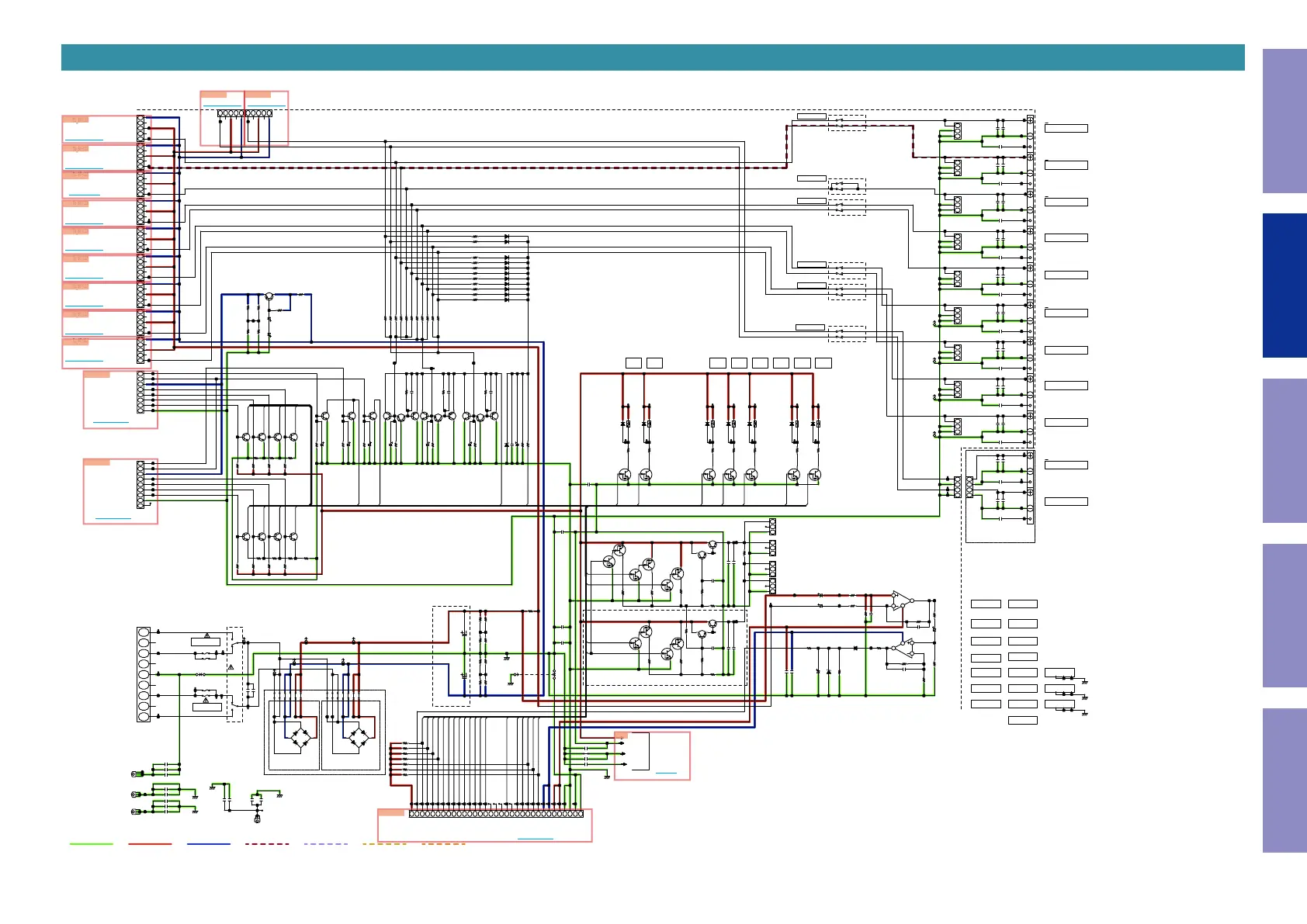The width and height of the screenshot is (1307, 924).
Task: Open the right link in the top twin connector box
Action: pos(267,105)
